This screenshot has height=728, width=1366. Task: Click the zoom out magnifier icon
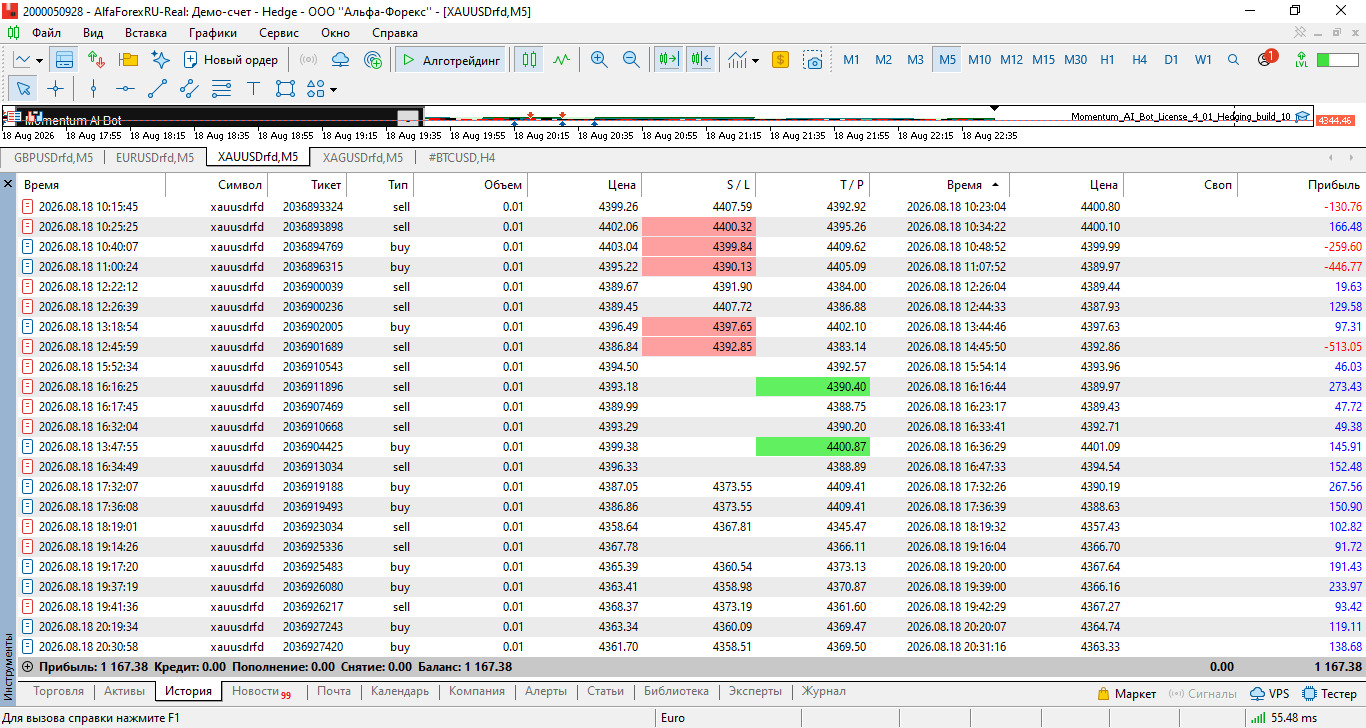(x=631, y=60)
